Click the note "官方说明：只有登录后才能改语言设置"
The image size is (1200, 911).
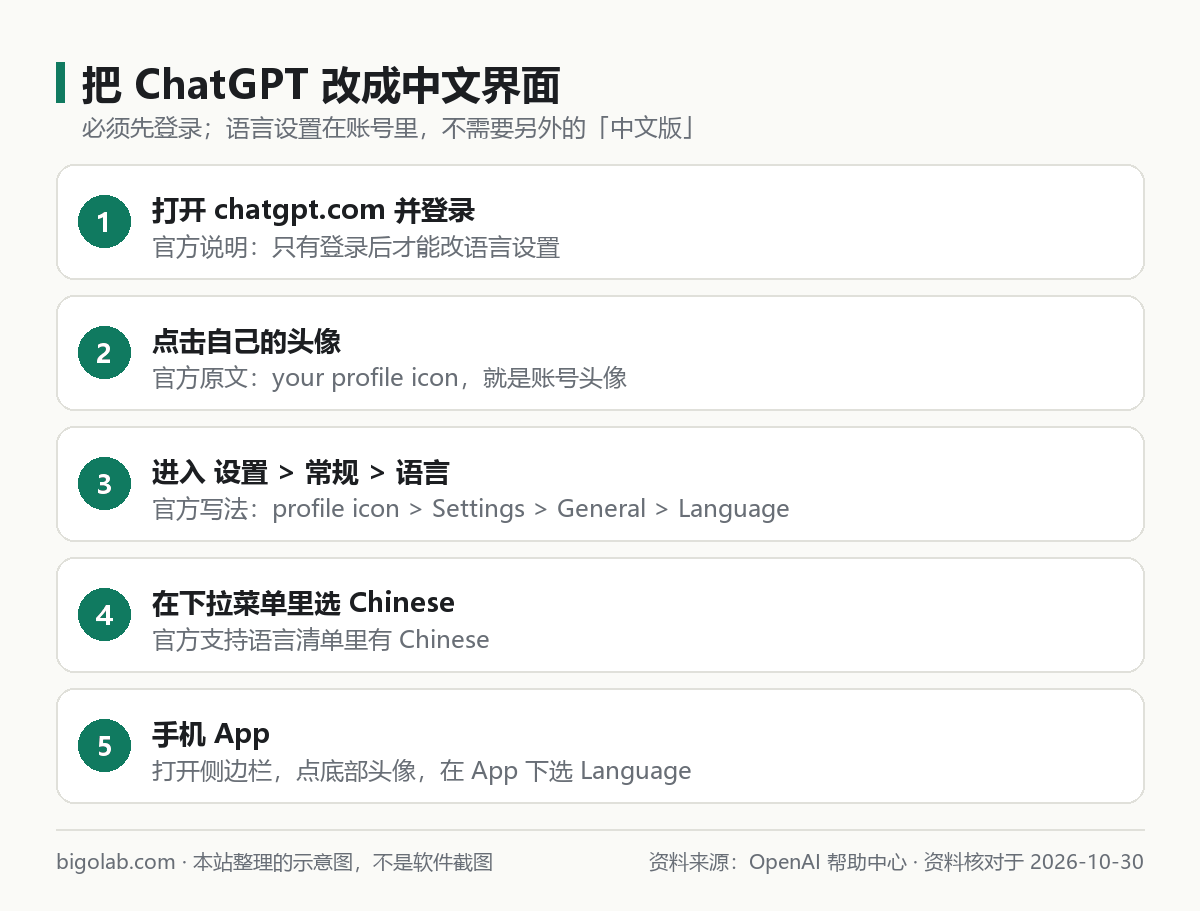[x=356, y=247]
